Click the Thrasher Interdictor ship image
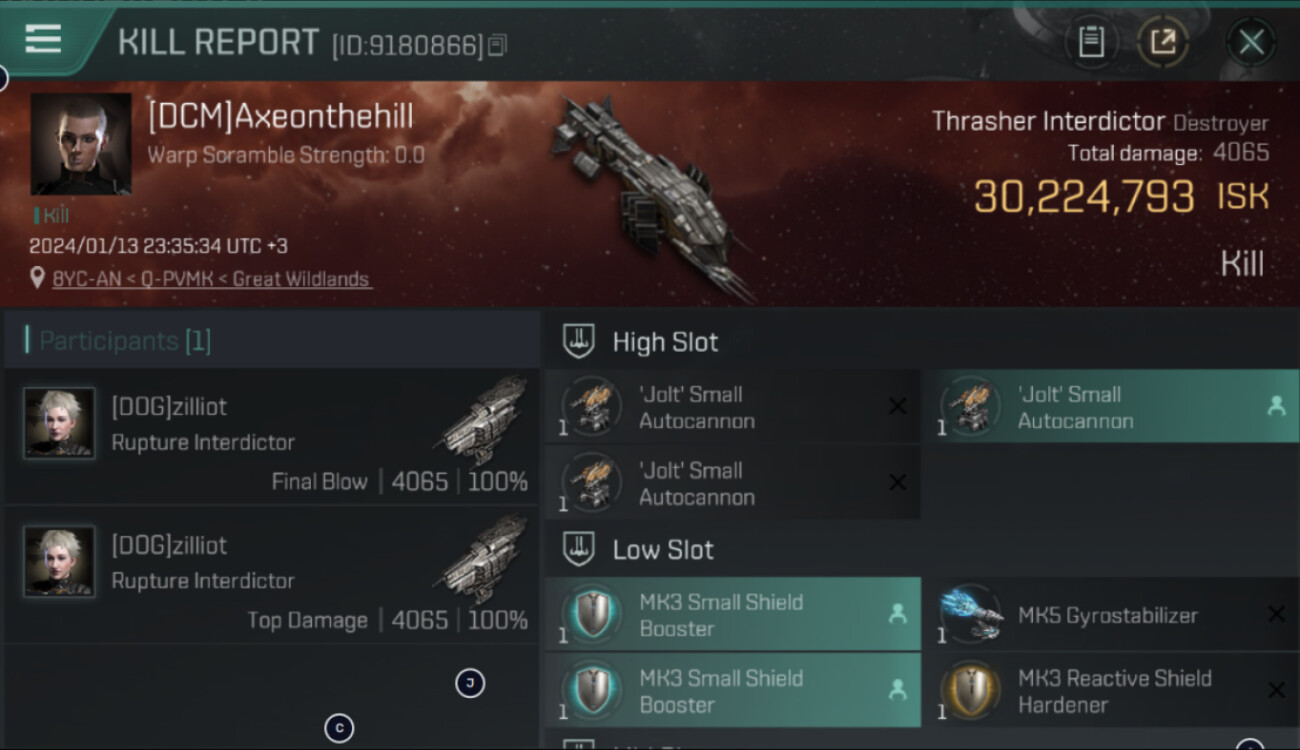Viewport: 1300px width, 750px height. click(x=649, y=195)
